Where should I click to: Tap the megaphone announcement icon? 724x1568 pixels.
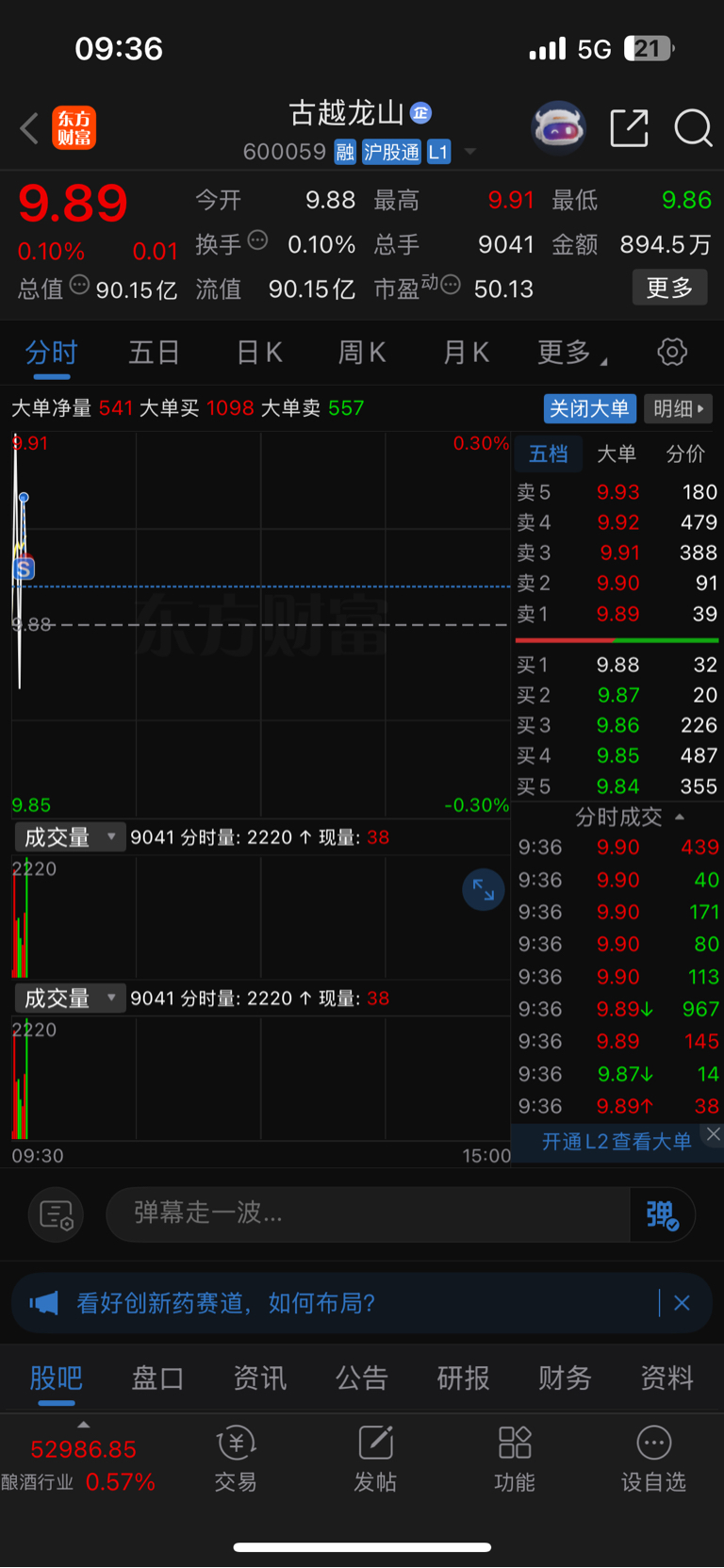pyautogui.click(x=43, y=1303)
